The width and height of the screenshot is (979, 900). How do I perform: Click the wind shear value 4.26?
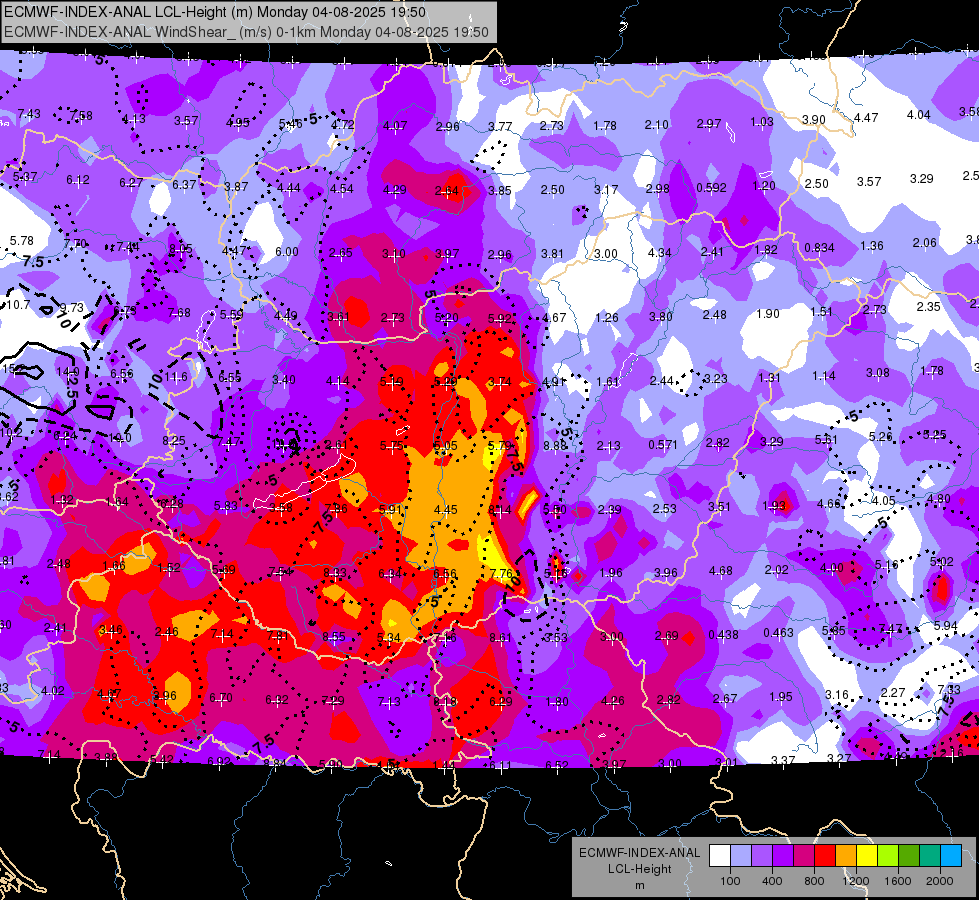(x=612, y=701)
